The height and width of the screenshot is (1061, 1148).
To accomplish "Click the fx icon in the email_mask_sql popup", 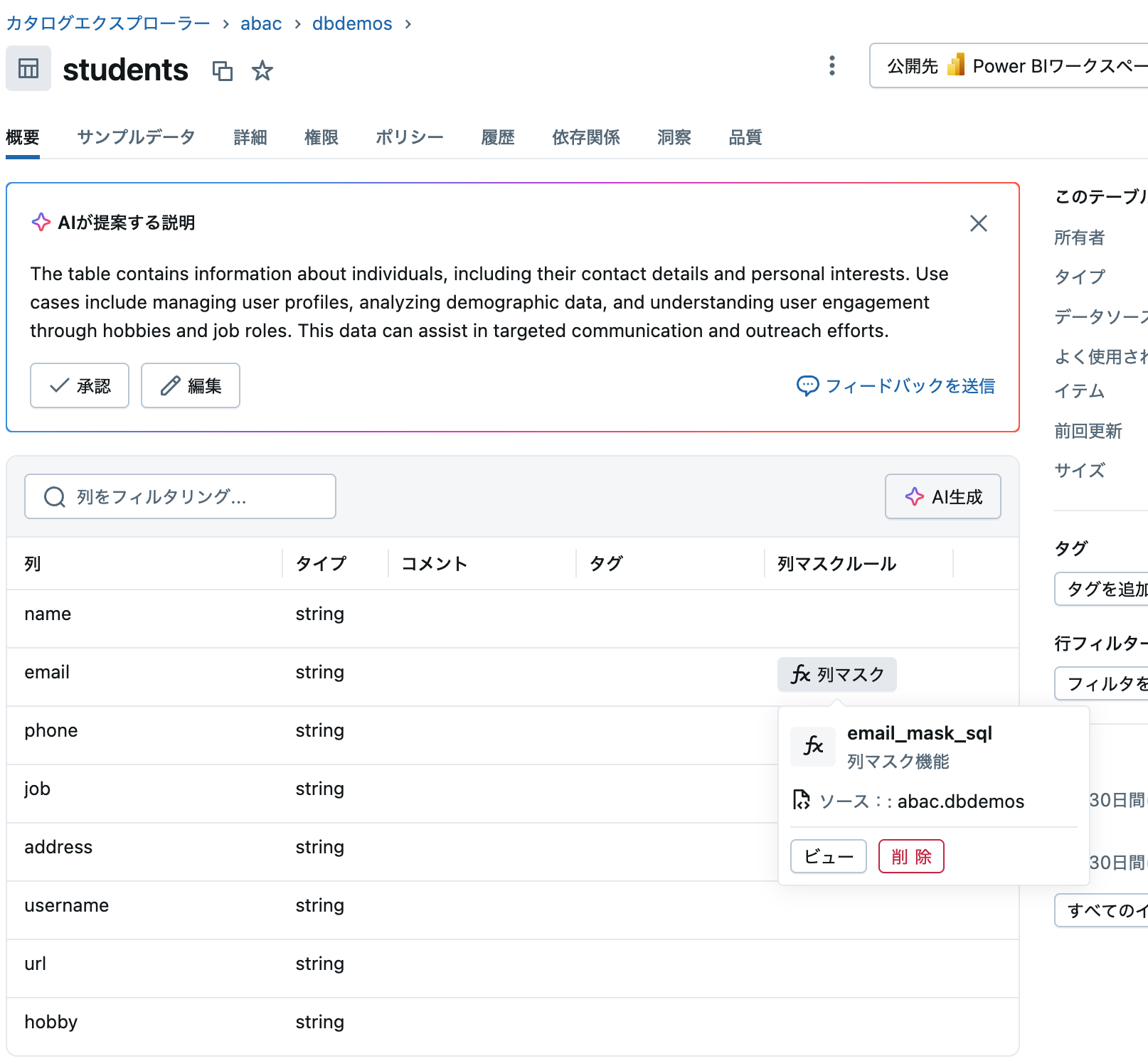I will coord(812,746).
